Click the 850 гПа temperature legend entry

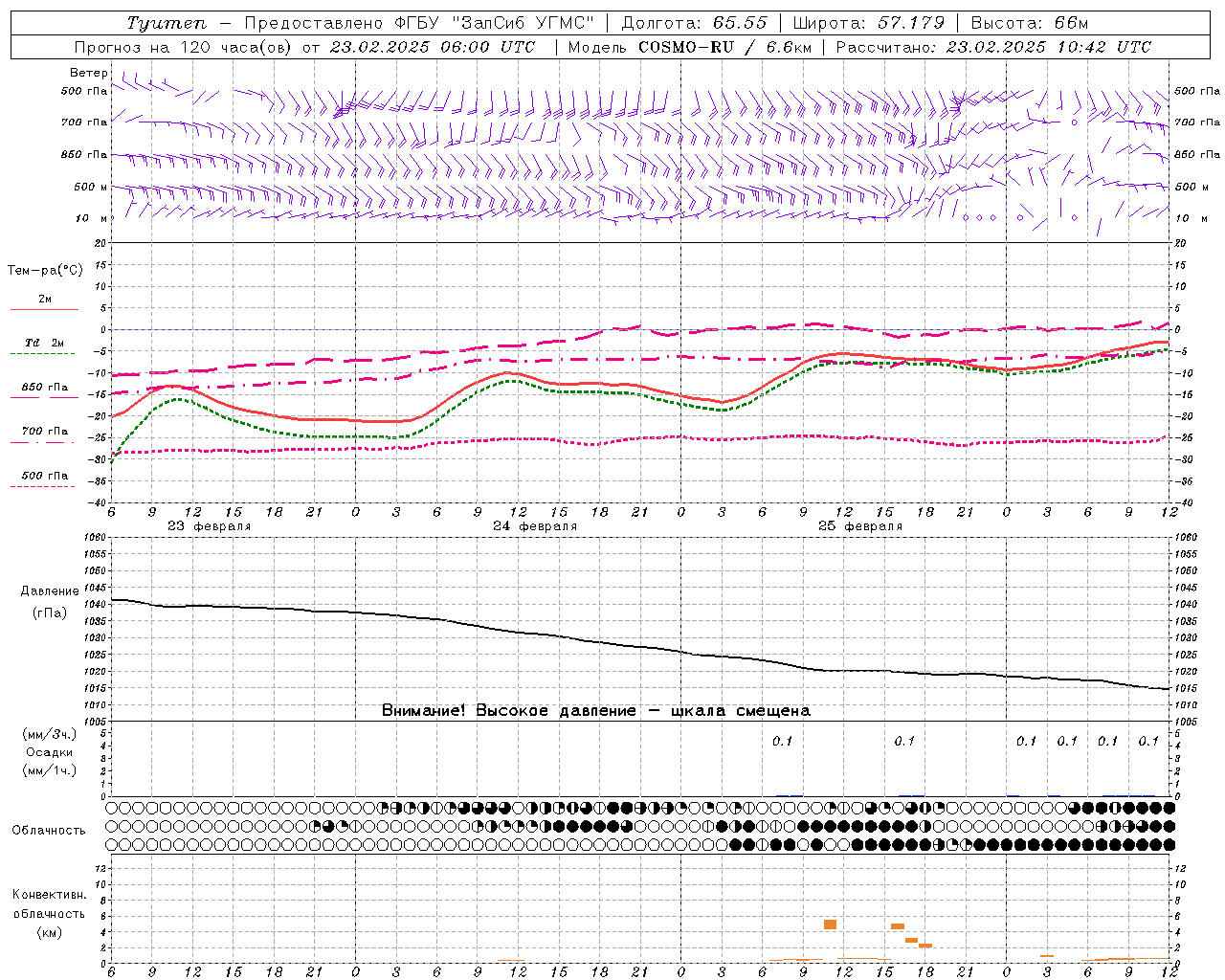[45, 387]
